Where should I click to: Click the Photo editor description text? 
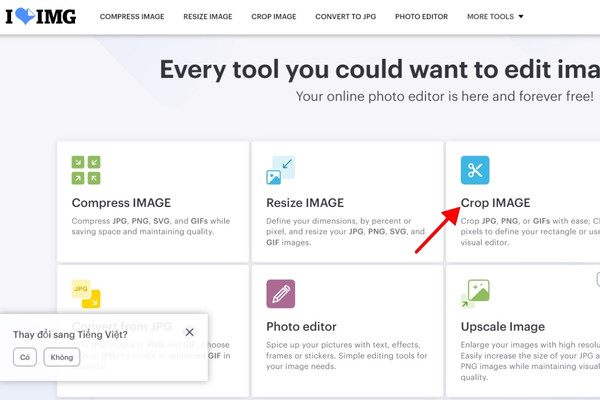click(x=347, y=356)
